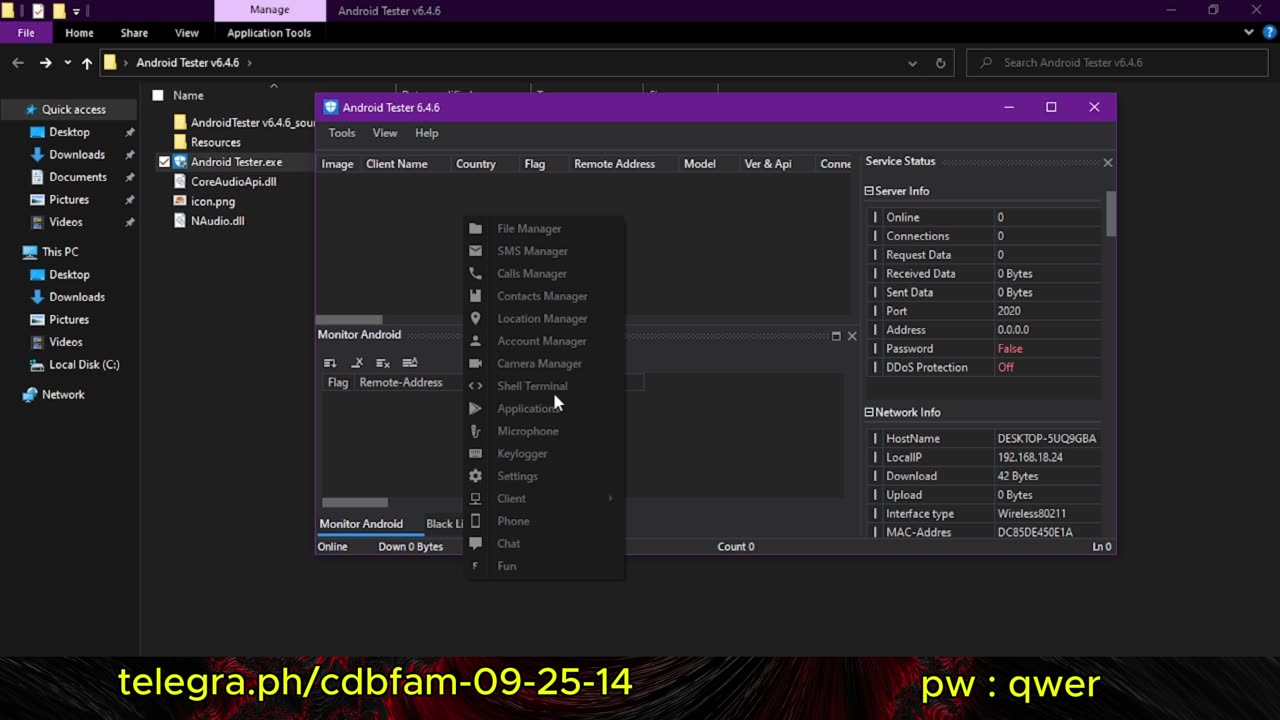Click the Explorer search box

(1118, 63)
